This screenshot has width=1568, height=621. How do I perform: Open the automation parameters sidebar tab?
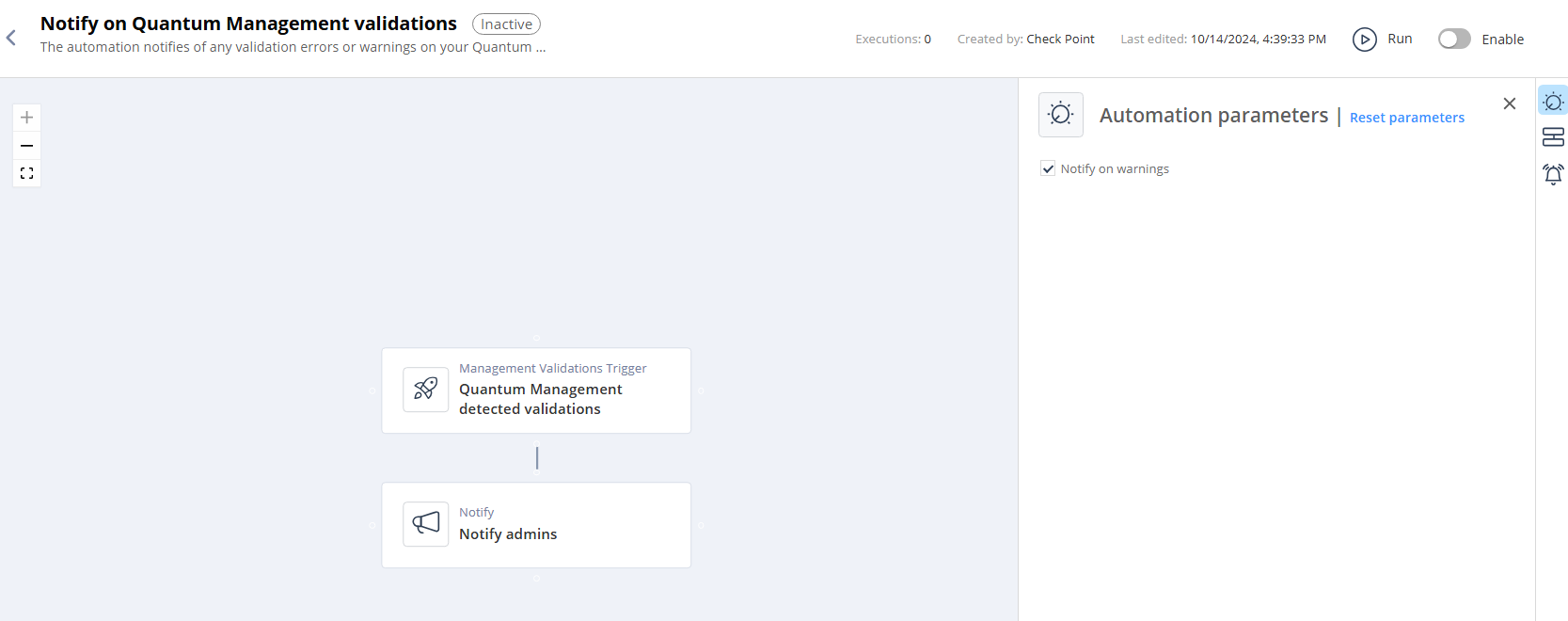pos(1553,101)
